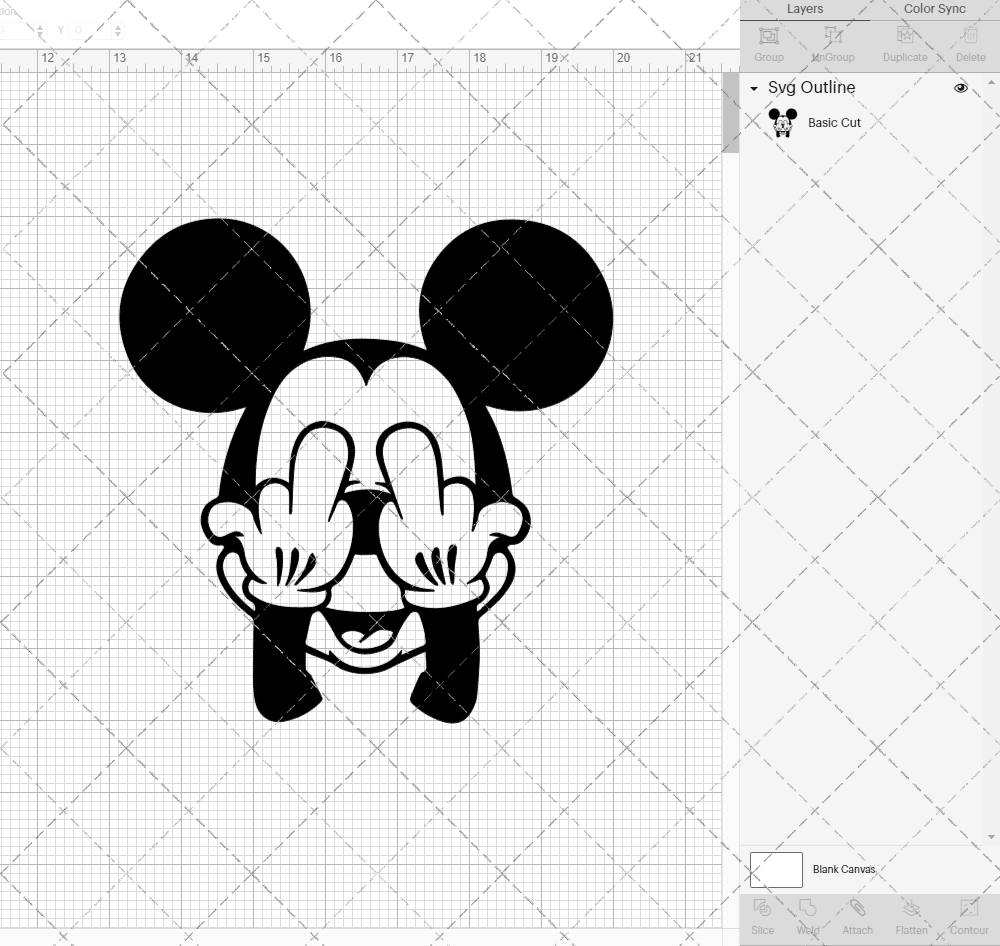Click the Weld tool icon

(x=807, y=908)
